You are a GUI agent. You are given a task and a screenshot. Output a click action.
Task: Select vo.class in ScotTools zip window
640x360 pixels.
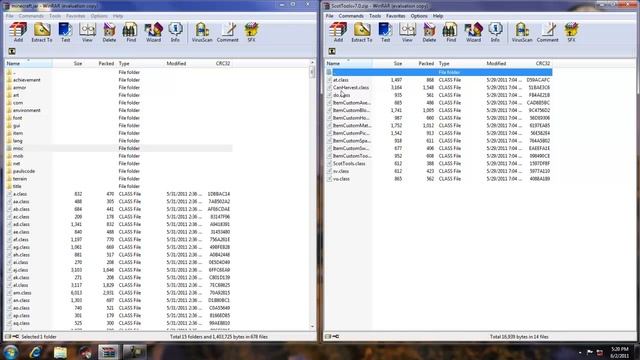341,179
